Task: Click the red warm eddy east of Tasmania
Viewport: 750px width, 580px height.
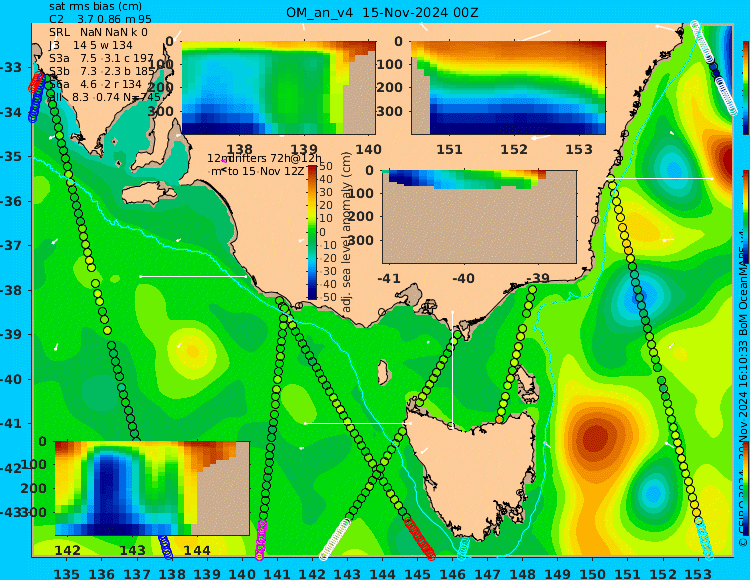Action: (596, 438)
